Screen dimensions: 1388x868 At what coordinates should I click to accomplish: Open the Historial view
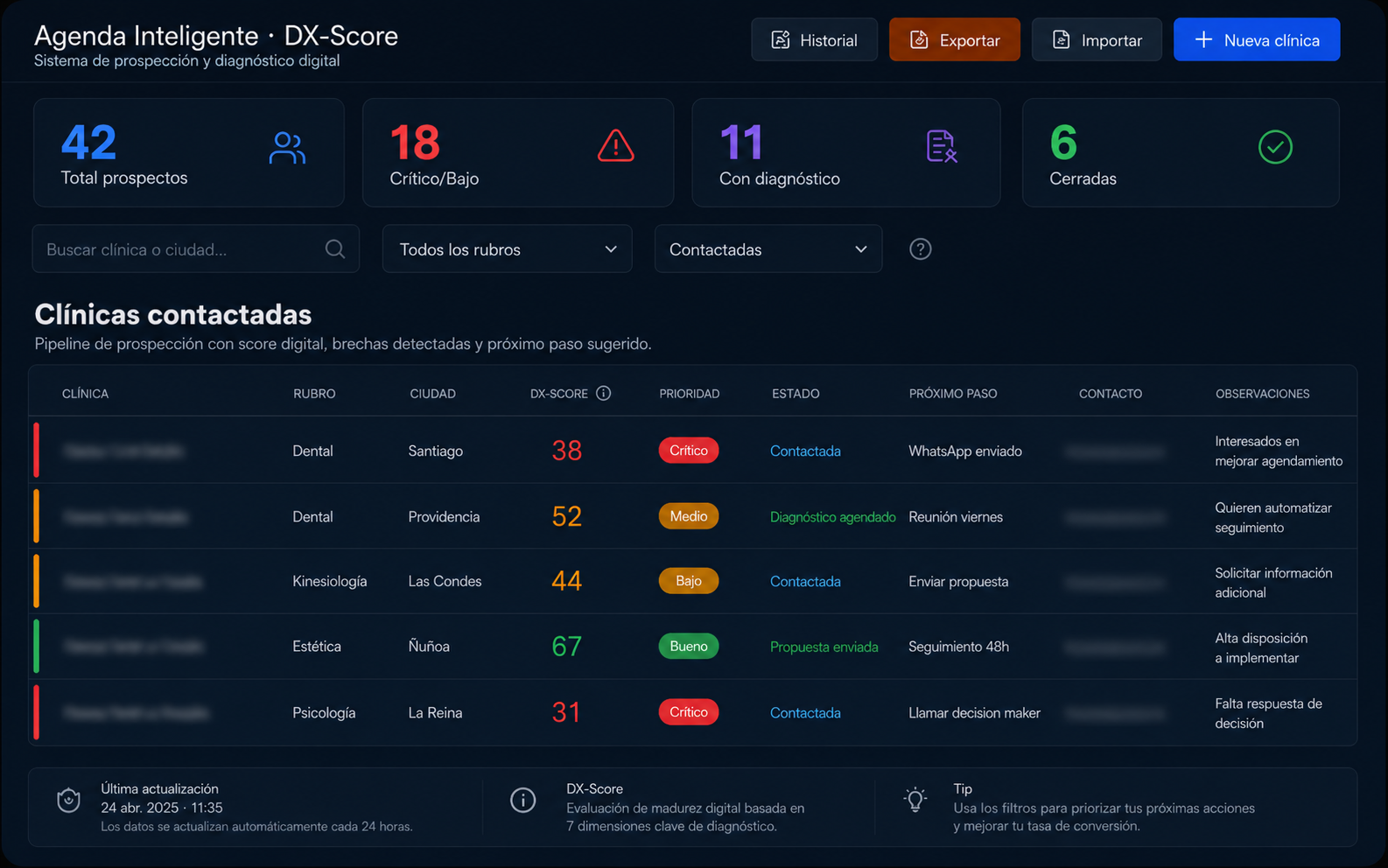coord(814,39)
